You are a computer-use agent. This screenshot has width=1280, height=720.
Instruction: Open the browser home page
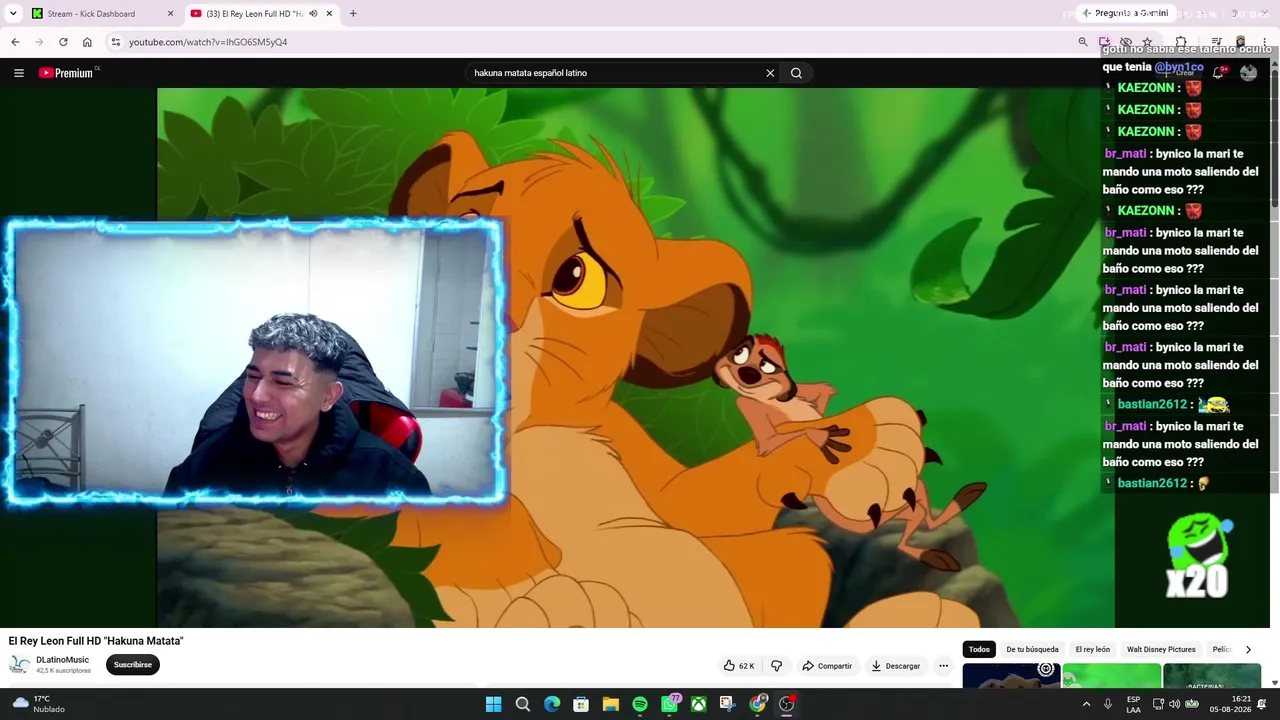coord(87,42)
